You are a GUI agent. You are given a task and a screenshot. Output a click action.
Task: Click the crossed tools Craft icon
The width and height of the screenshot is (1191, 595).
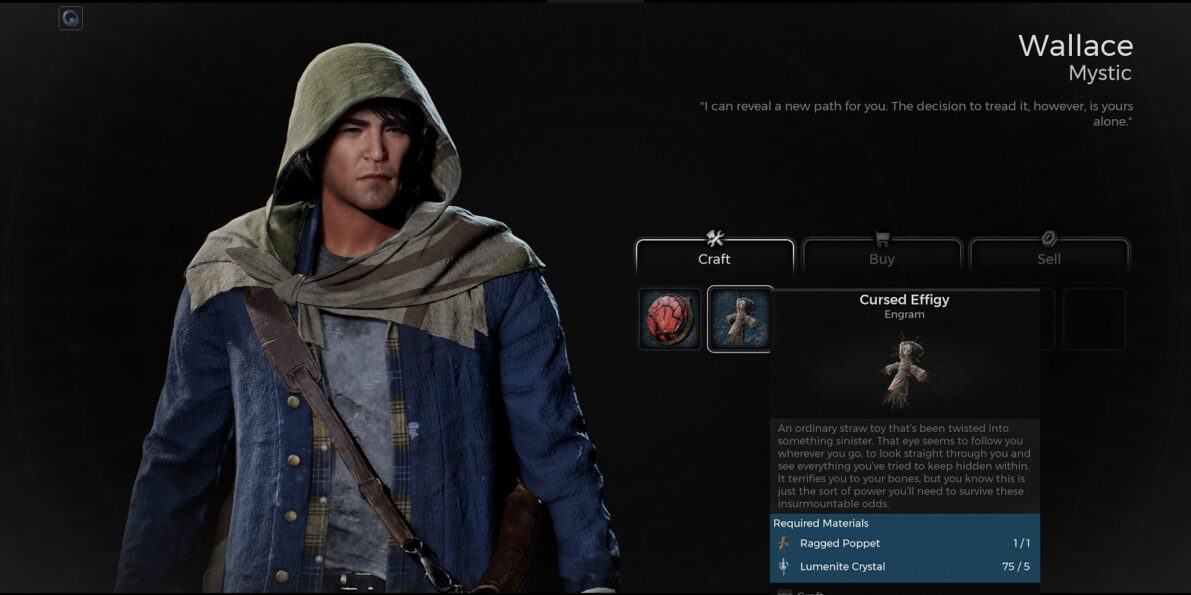click(715, 238)
